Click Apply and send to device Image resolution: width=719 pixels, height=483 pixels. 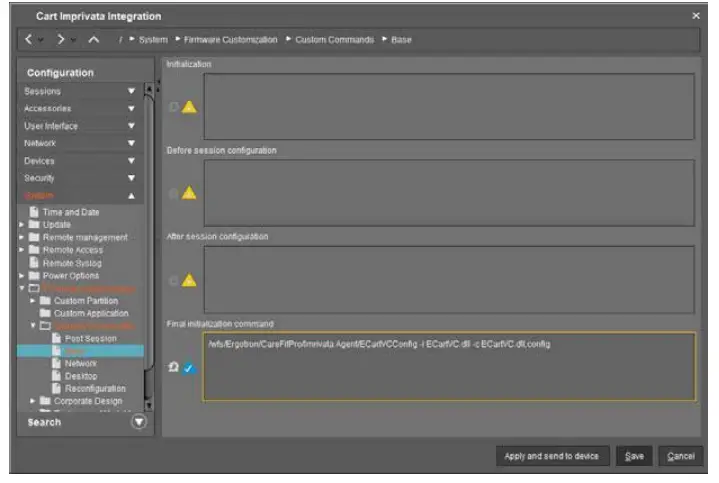tap(552, 456)
